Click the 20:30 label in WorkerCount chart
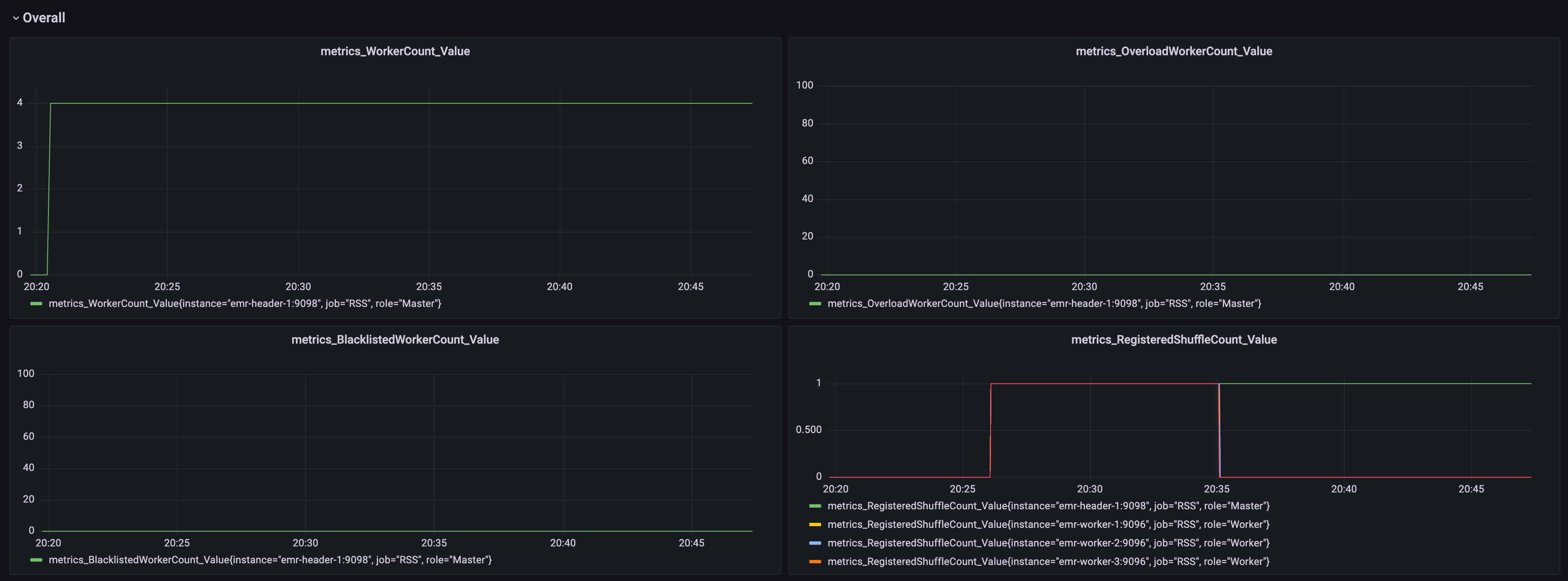 (298, 287)
